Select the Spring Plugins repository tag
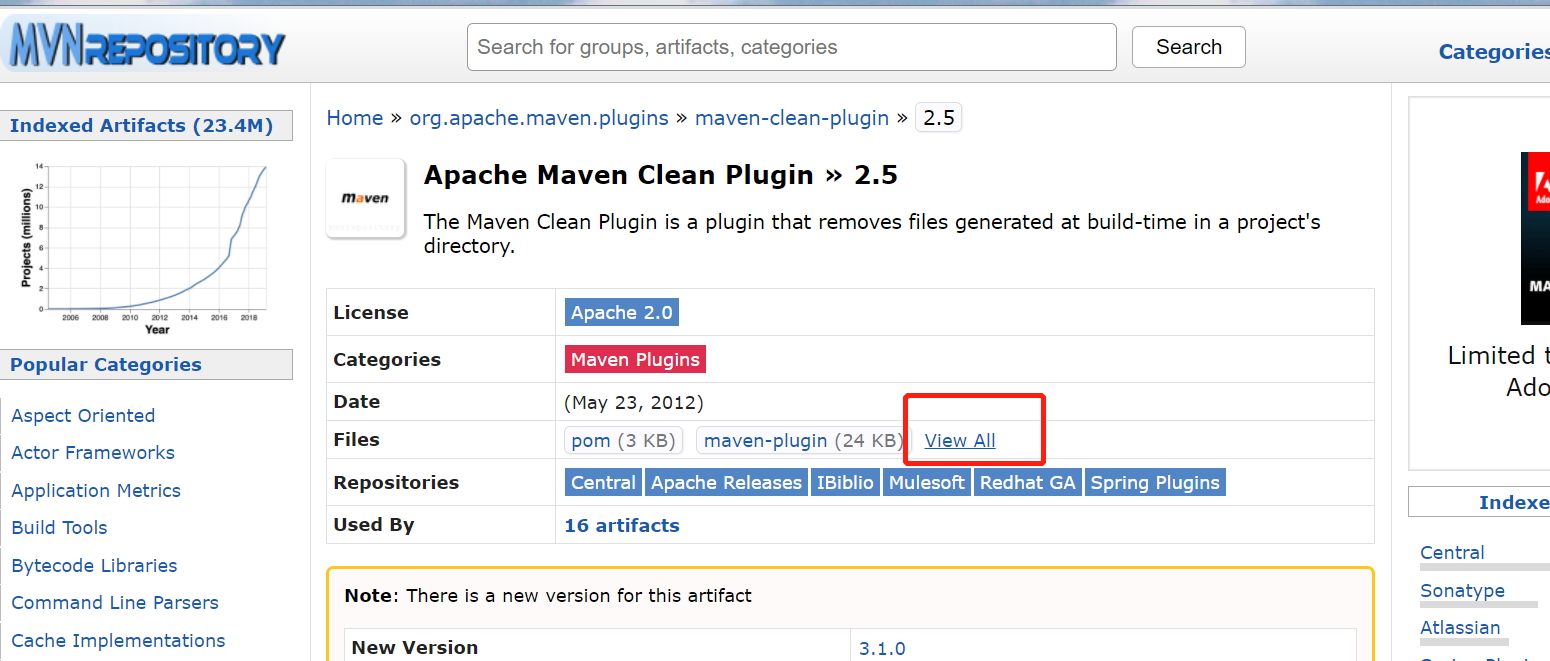 coord(1155,483)
